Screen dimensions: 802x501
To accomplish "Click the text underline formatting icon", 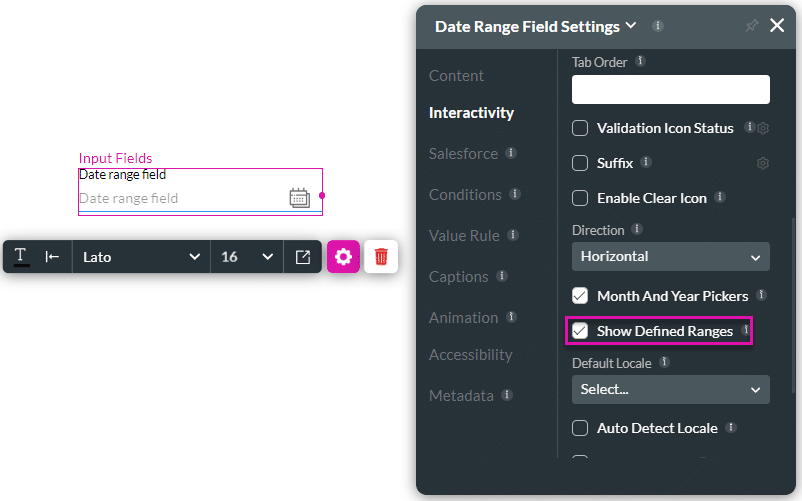I will (x=21, y=257).
